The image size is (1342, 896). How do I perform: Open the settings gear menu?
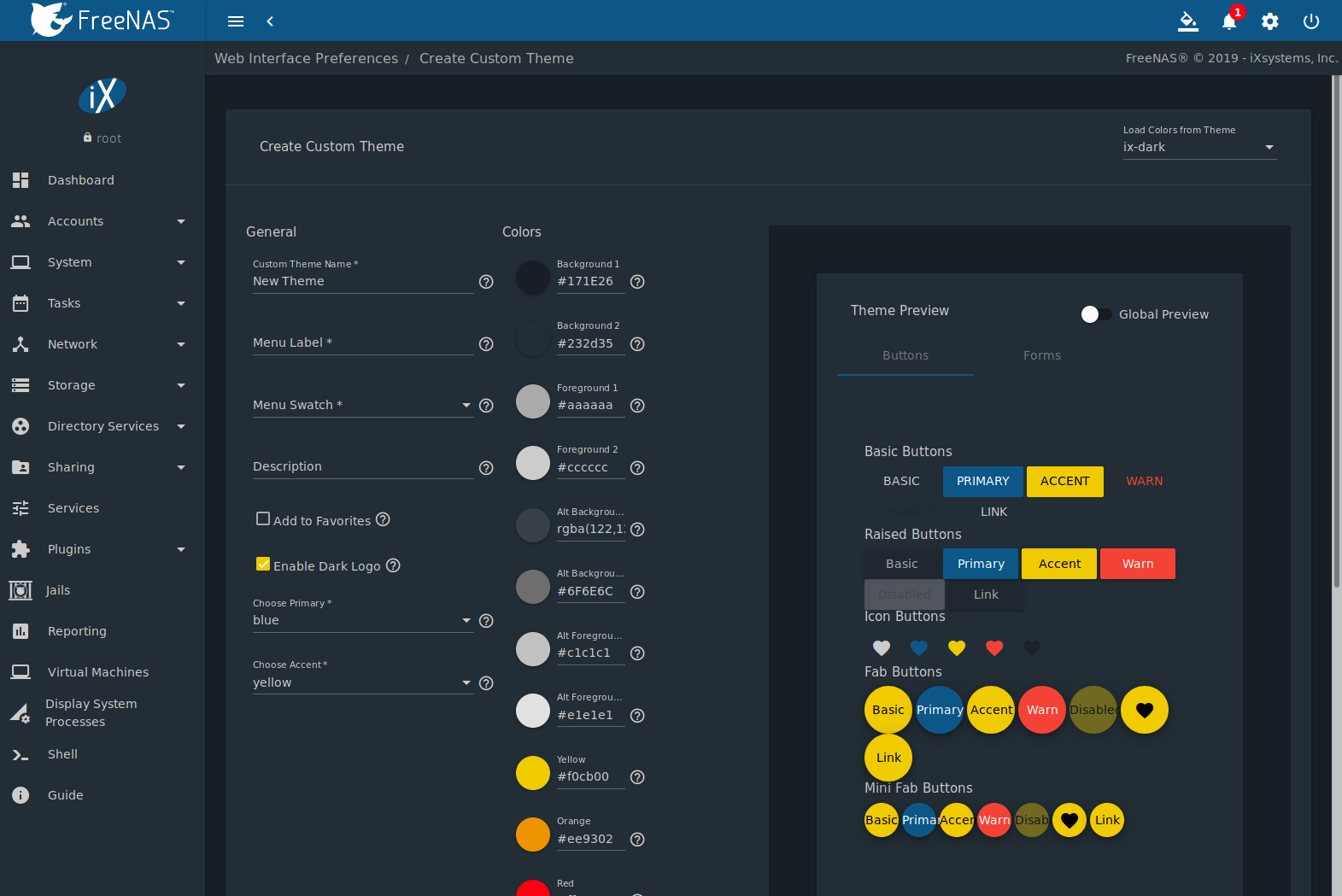tap(1270, 21)
